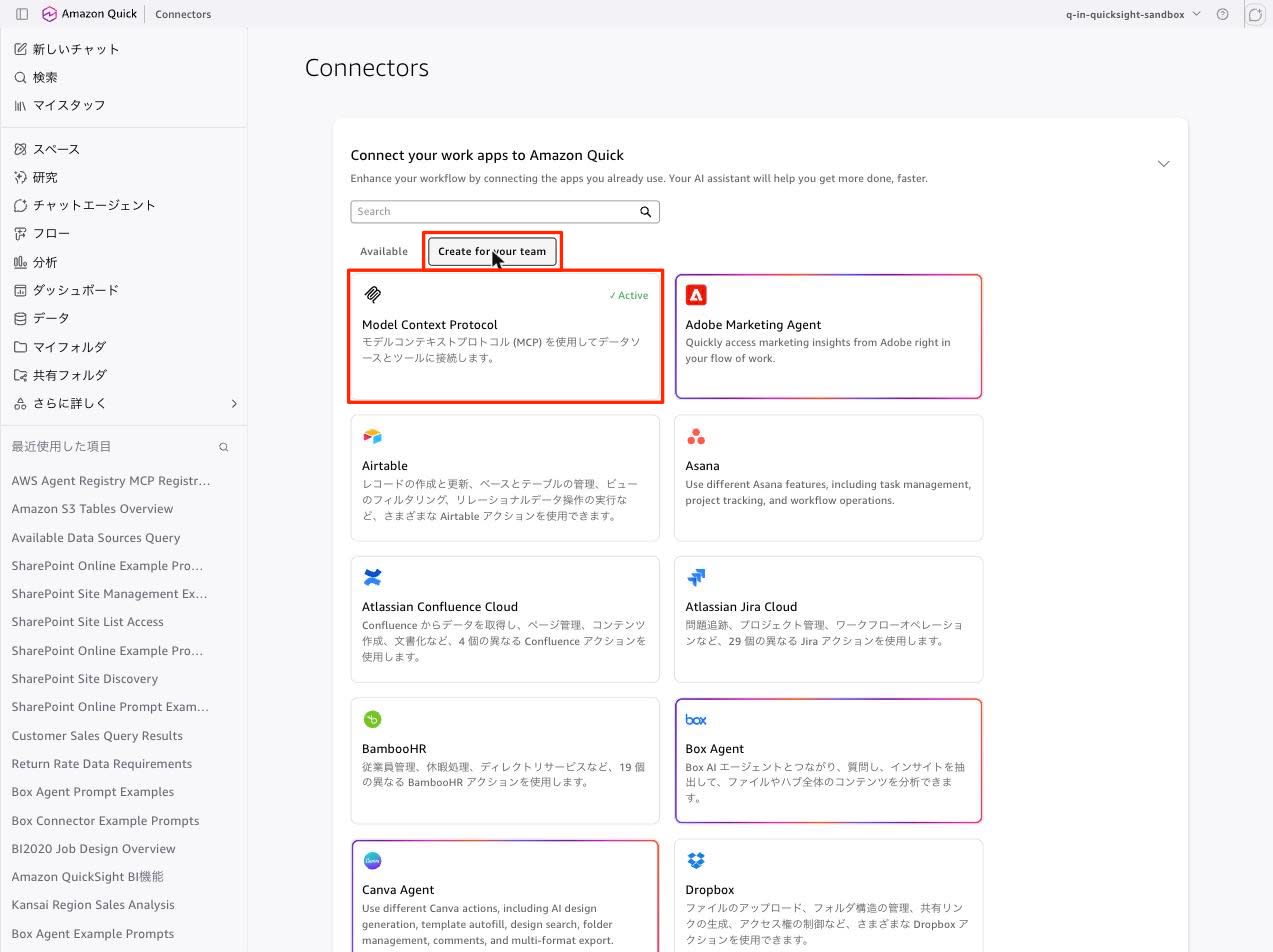Click the Box Agent logo icon
The image size is (1273, 952).
[x=696, y=719]
